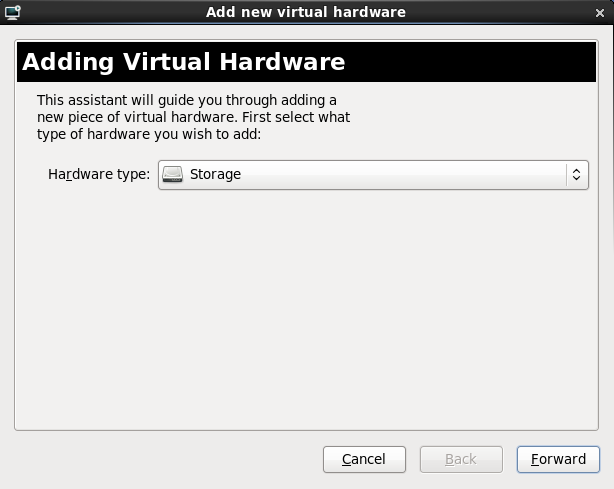This screenshot has width=614, height=489.
Task: Click the 'Adding Virtual Hardware' header banner
Action: tap(307, 62)
